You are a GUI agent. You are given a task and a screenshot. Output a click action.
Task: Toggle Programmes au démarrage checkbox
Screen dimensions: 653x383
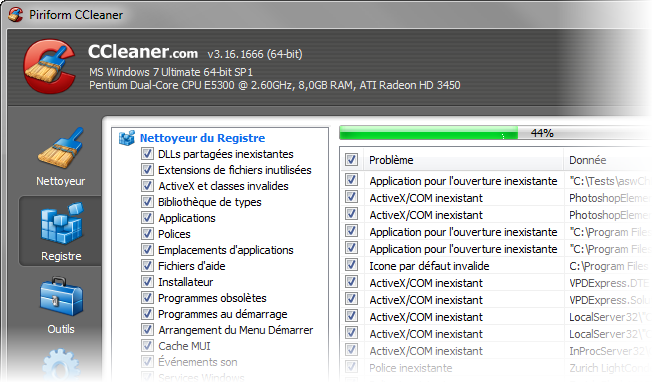(147, 313)
